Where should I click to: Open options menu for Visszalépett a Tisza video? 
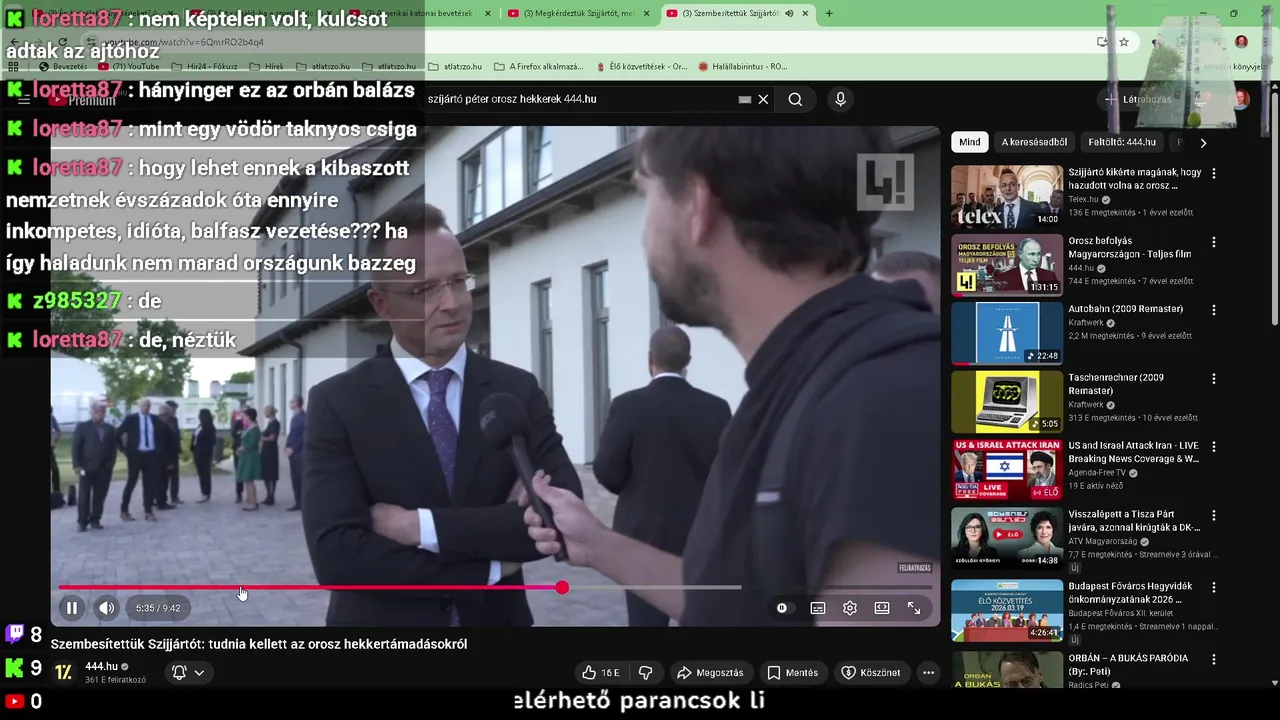(x=1214, y=515)
